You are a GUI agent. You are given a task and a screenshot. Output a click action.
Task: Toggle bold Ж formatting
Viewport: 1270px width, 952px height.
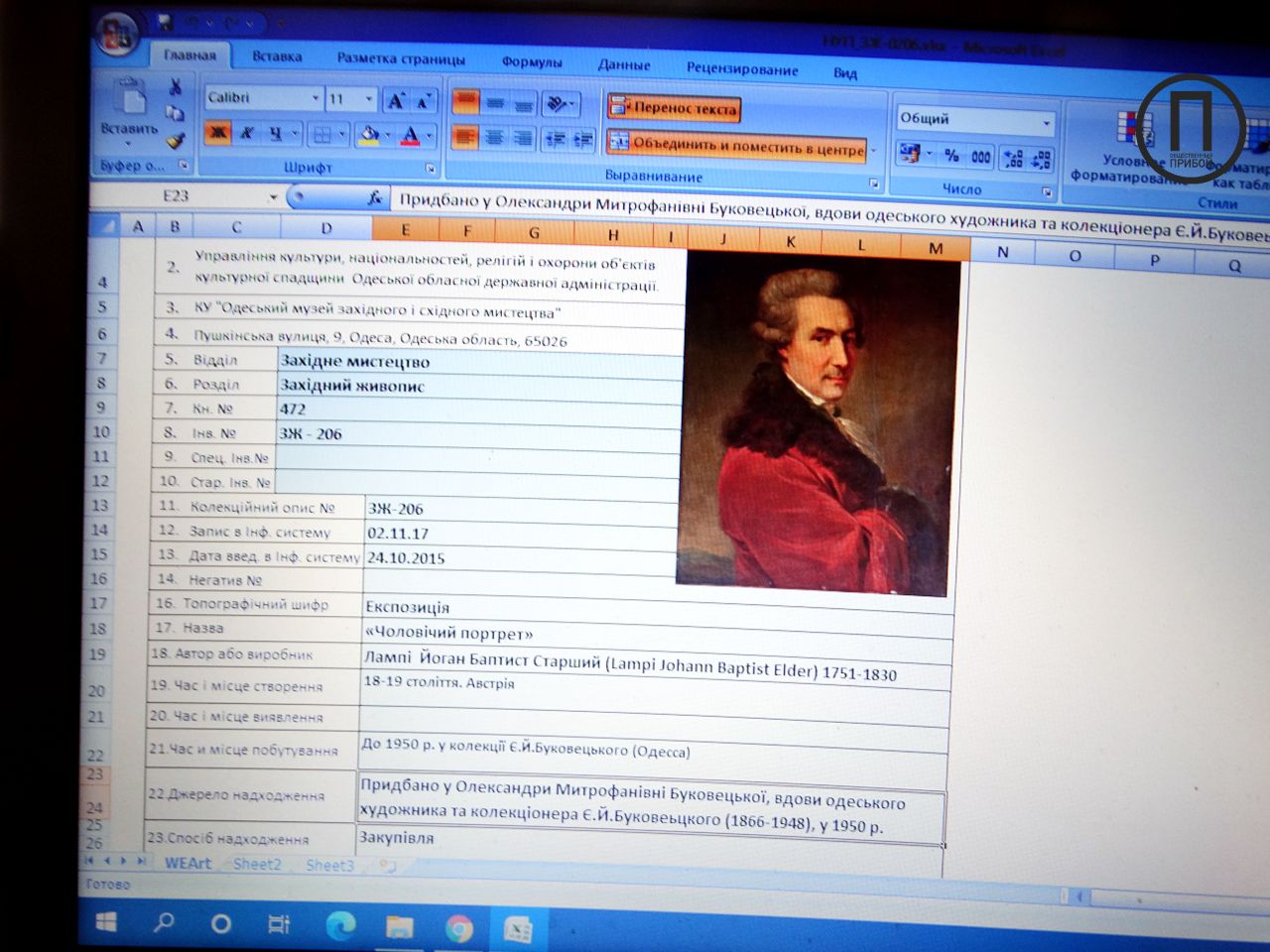218,132
